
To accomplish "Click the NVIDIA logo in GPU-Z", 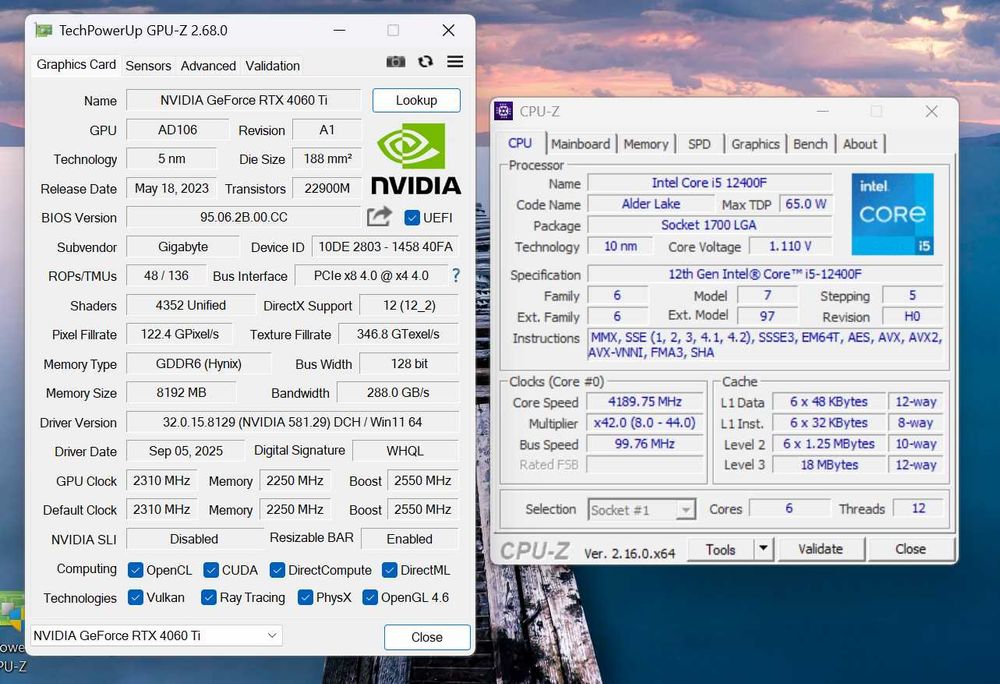I will (x=416, y=158).
